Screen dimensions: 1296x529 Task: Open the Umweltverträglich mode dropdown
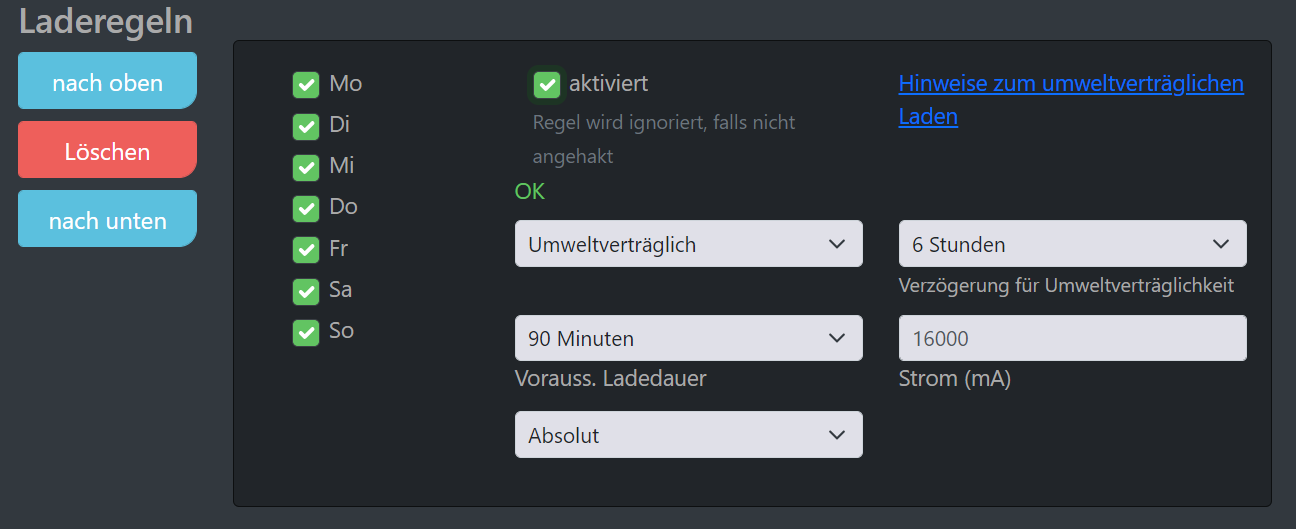pyautogui.click(x=688, y=244)
